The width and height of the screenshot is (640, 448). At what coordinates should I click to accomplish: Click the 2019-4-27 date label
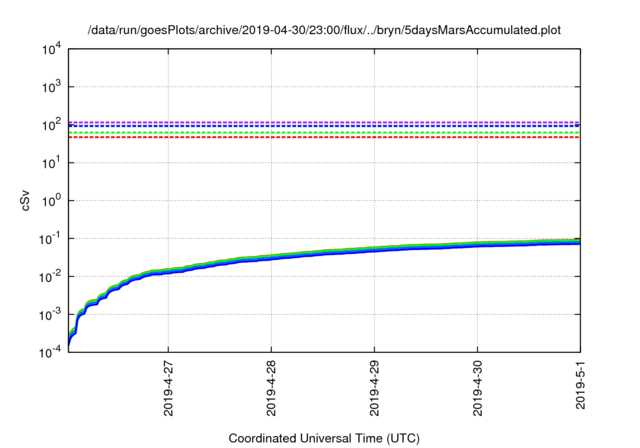click(168, 388)
